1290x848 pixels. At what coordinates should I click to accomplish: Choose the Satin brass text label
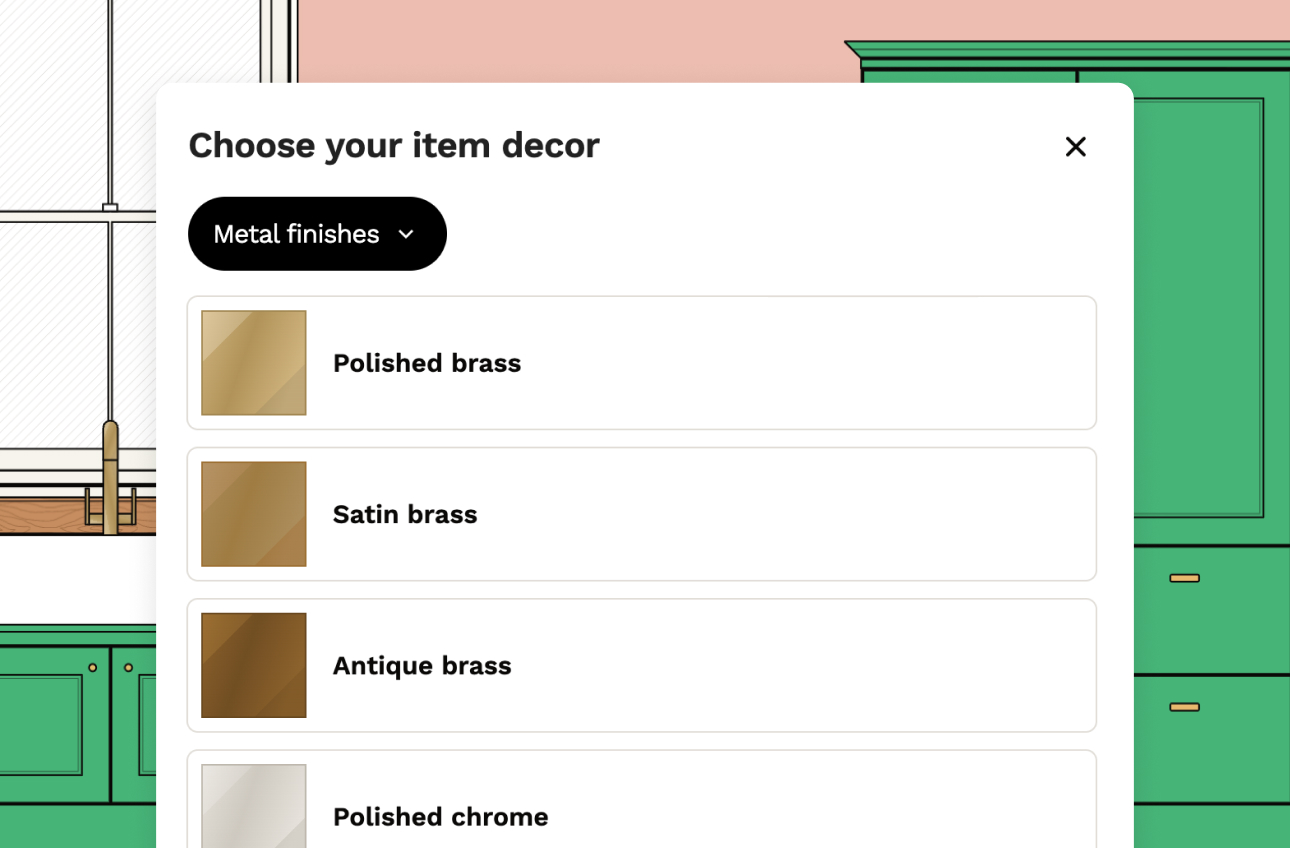point(405,514)
